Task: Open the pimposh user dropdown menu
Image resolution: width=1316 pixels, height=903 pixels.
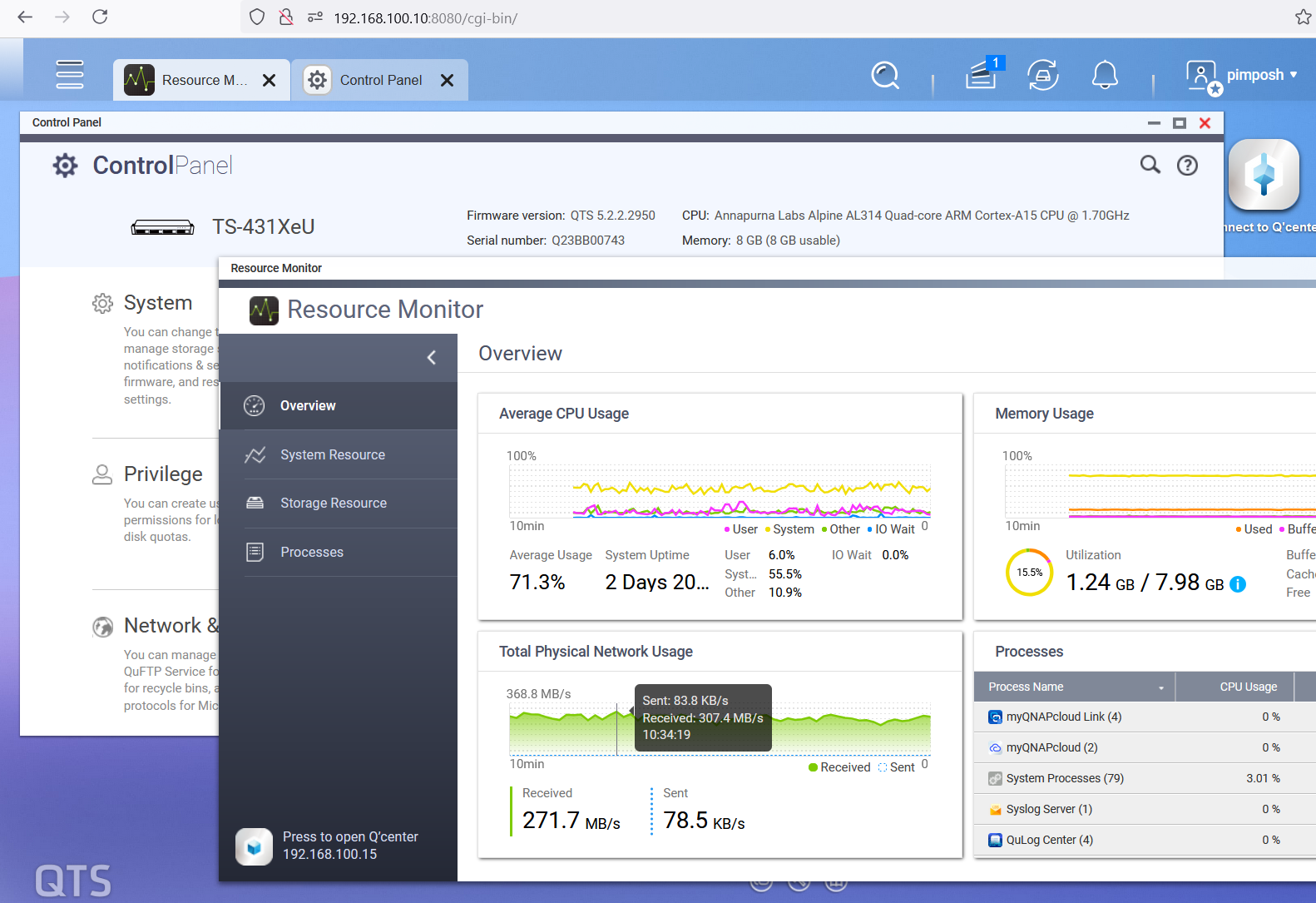Action: point(1262,75)
